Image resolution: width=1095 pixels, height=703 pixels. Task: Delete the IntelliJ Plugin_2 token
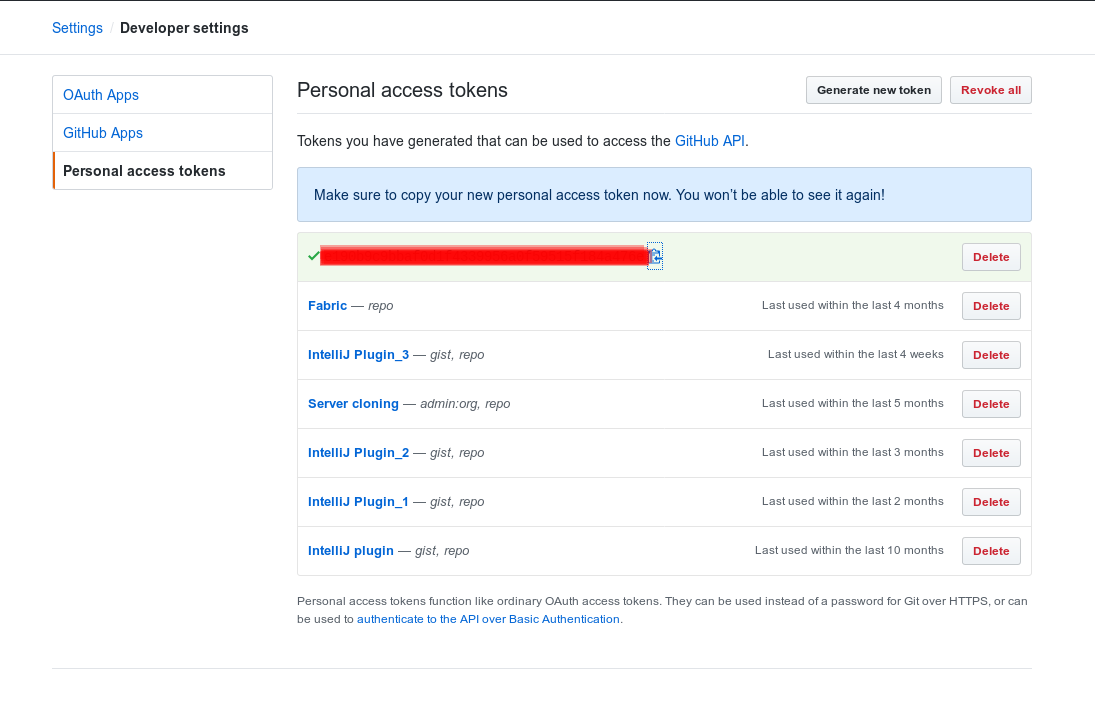click(991, 453)
